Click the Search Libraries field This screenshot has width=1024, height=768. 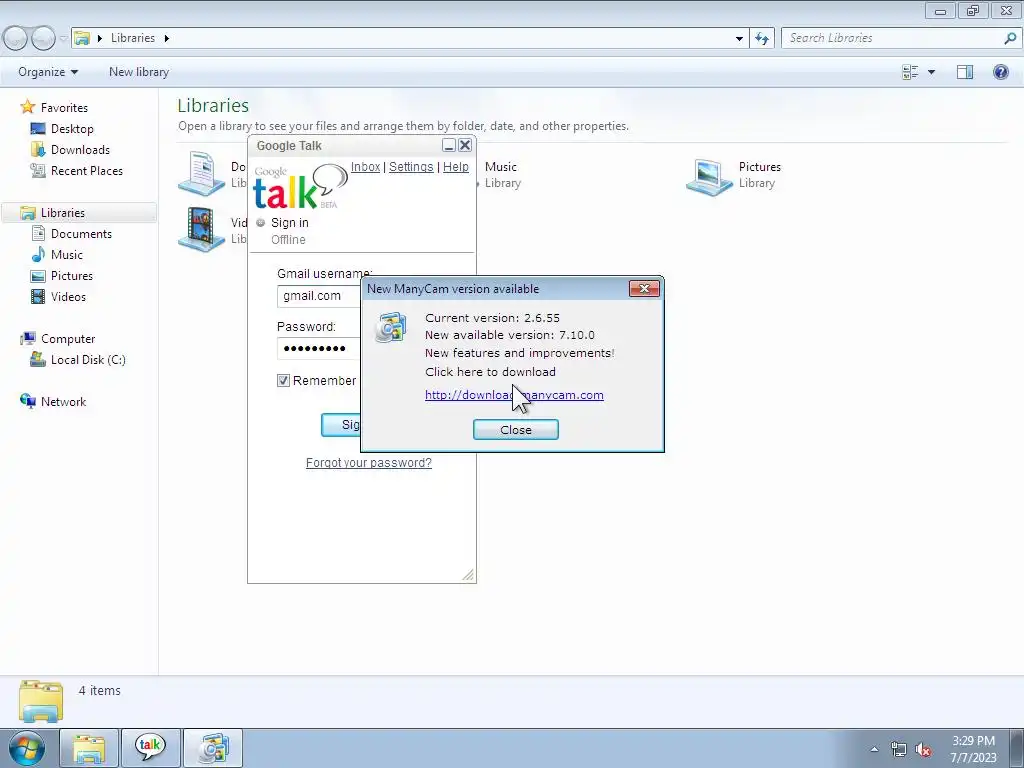click(891, 38)
